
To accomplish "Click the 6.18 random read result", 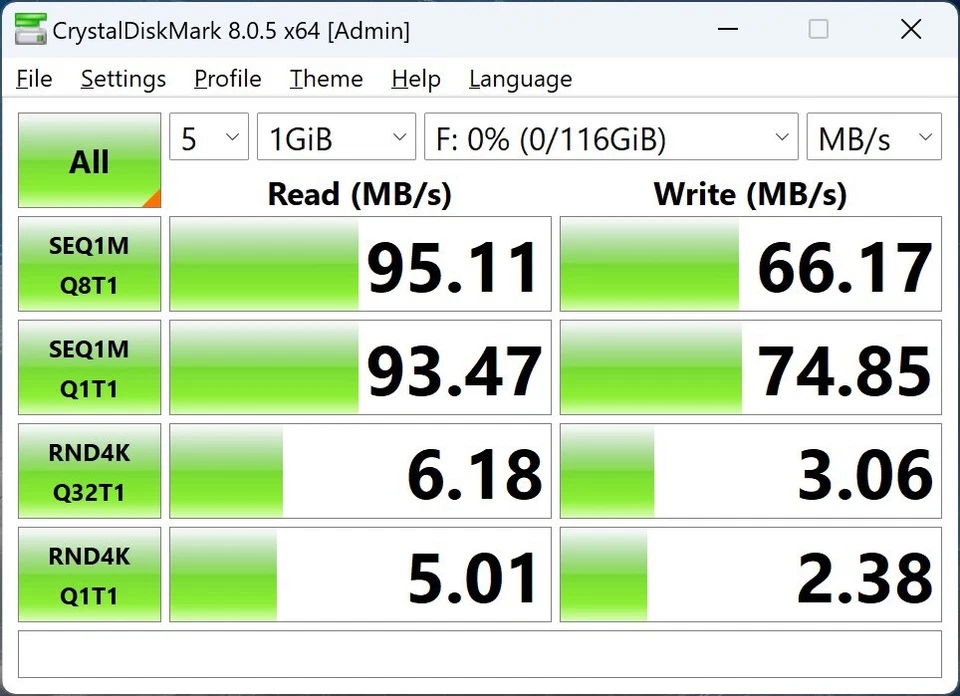I will 360,471.
